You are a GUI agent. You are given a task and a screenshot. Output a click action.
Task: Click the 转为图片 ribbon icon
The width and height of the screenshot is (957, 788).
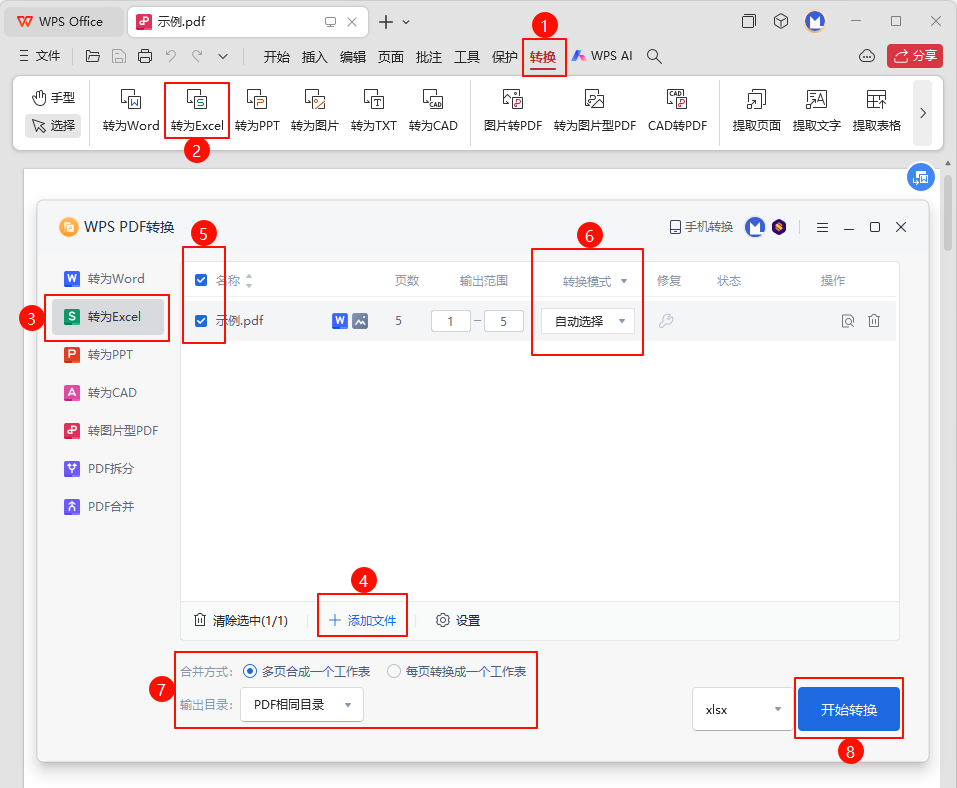[315, 110]
